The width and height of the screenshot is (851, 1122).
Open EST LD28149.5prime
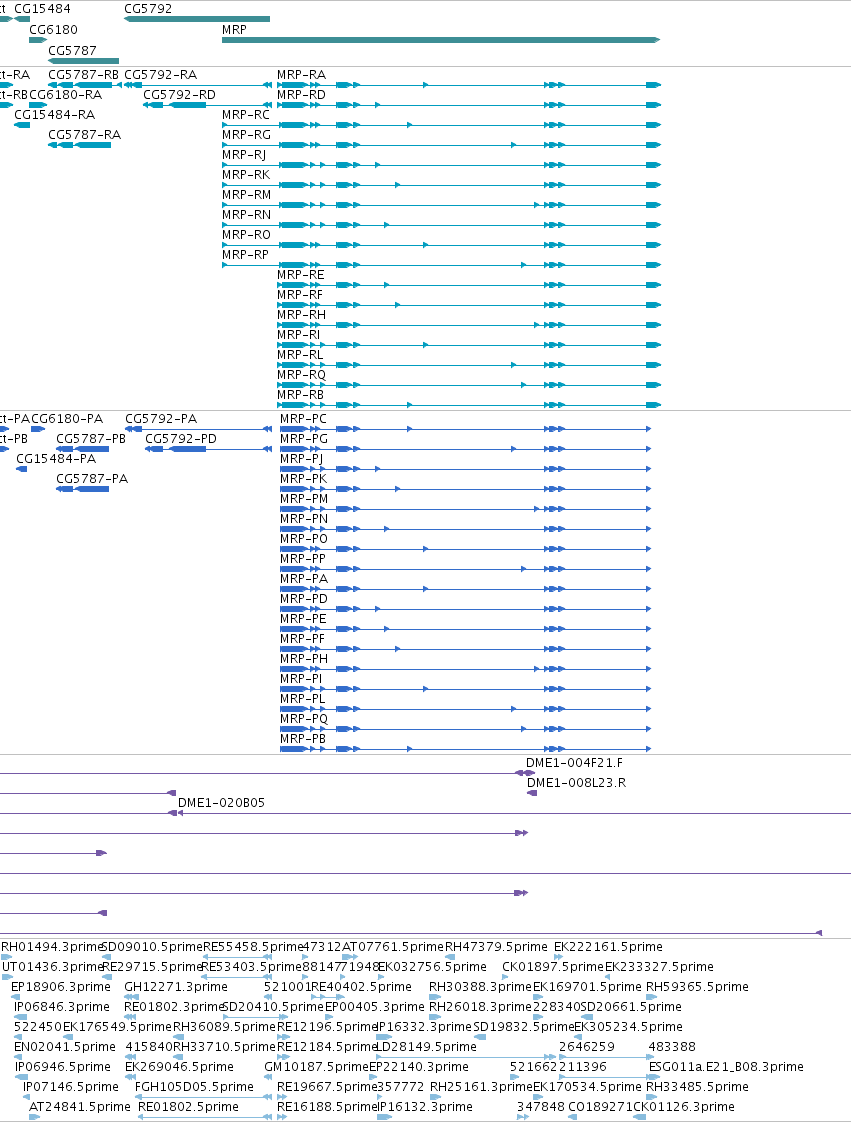coord(427,1048)
